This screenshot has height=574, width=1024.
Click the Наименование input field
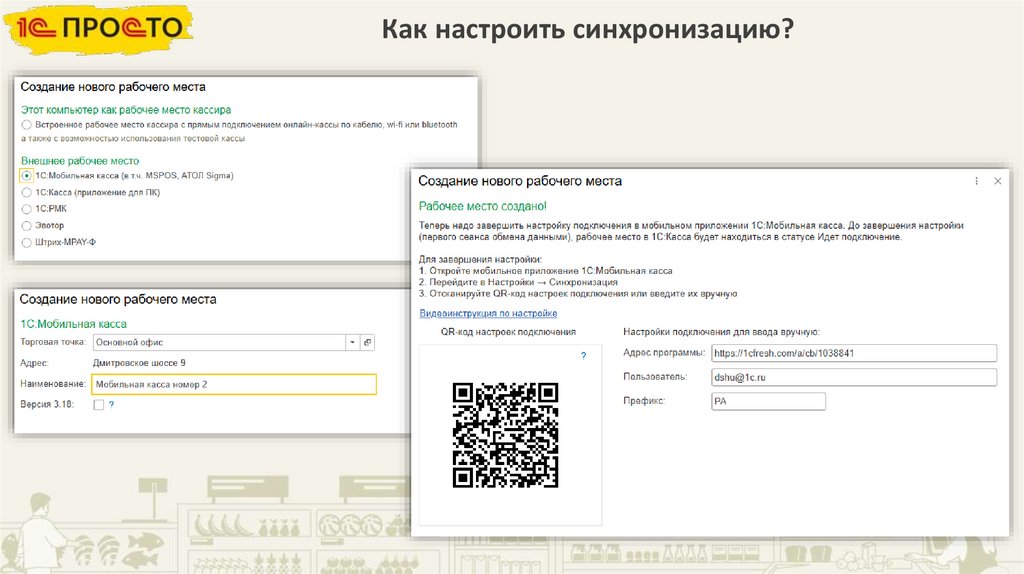(x=233, y=384)
